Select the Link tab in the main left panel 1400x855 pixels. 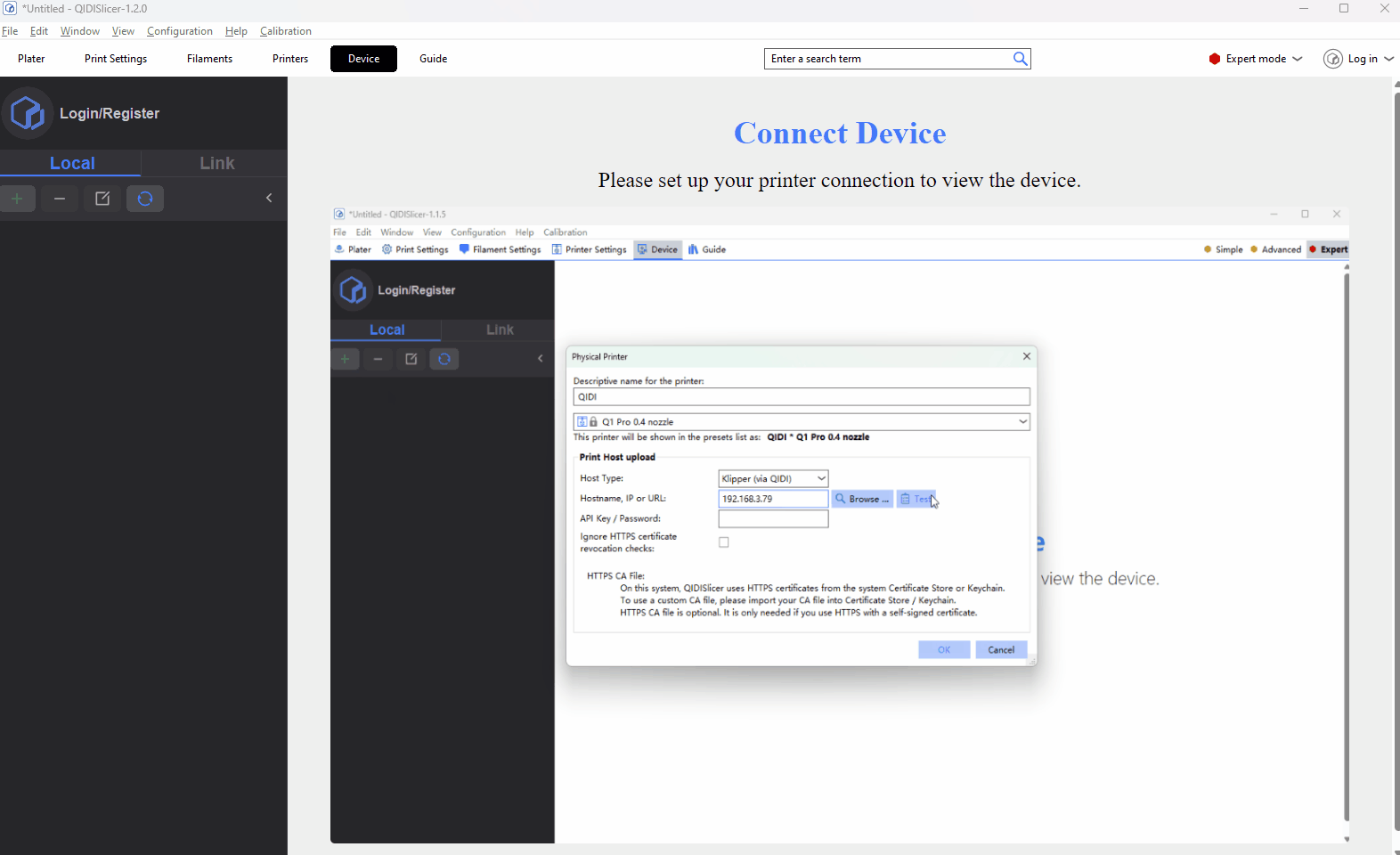tap(216, 163)
